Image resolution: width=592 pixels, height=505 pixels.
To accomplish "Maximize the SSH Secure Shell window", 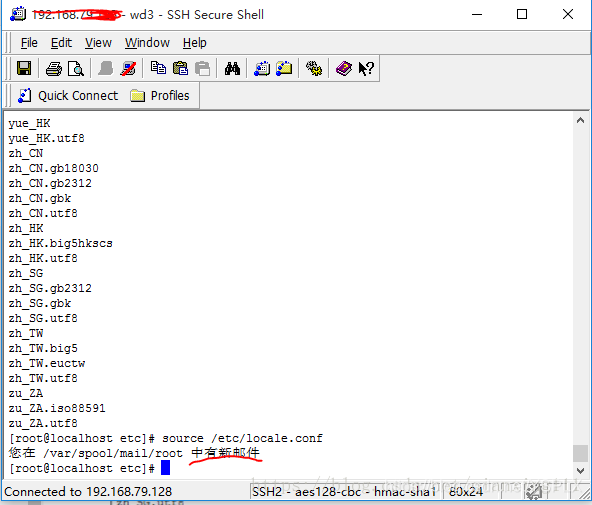I will point(522,14).
